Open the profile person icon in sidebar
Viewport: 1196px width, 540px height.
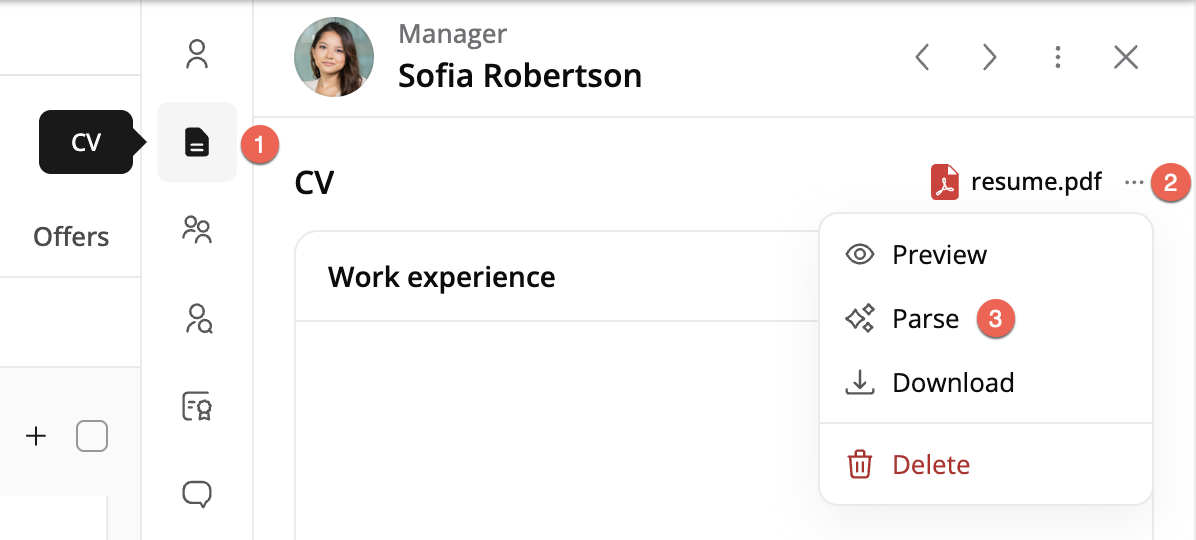point(197,55)
